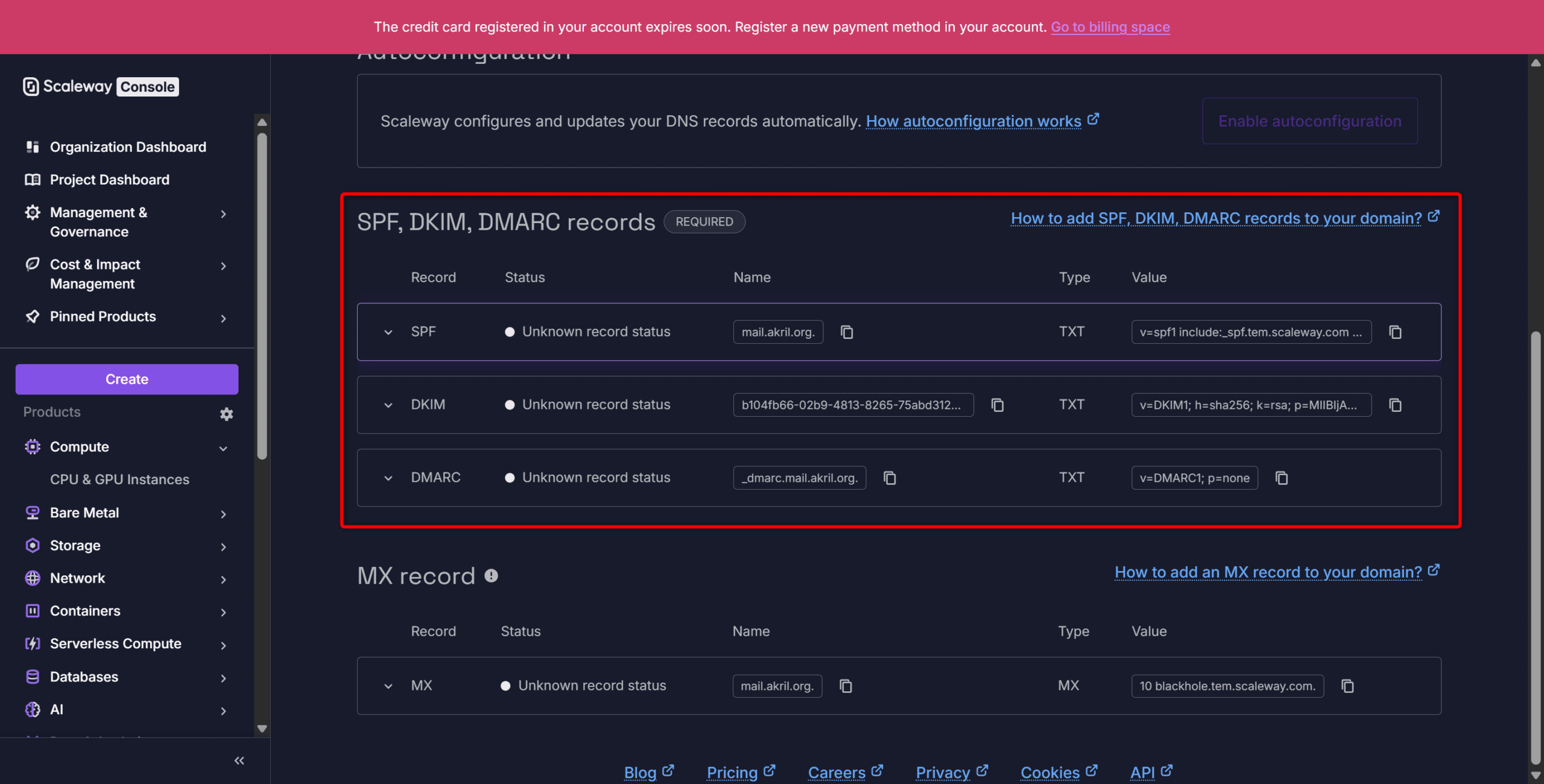Open CPU & GPU Instances

pyautogui.click(x=119, y=479)
